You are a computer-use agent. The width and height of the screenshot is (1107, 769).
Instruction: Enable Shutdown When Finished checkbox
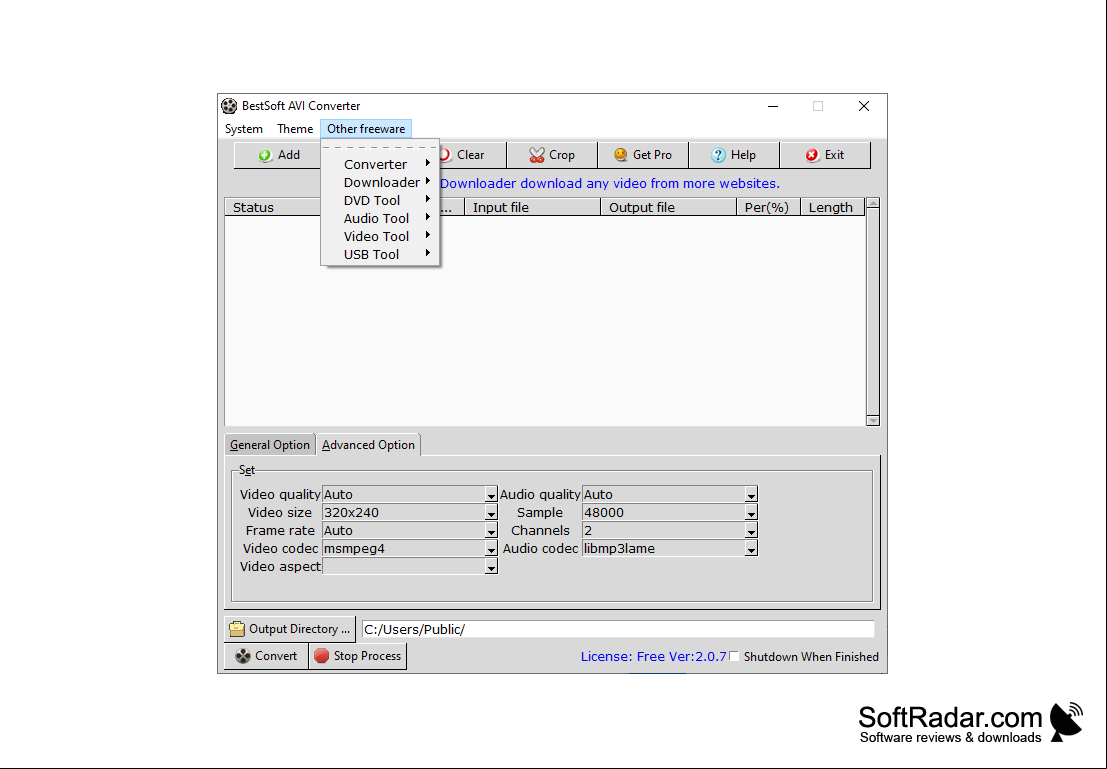734,656
